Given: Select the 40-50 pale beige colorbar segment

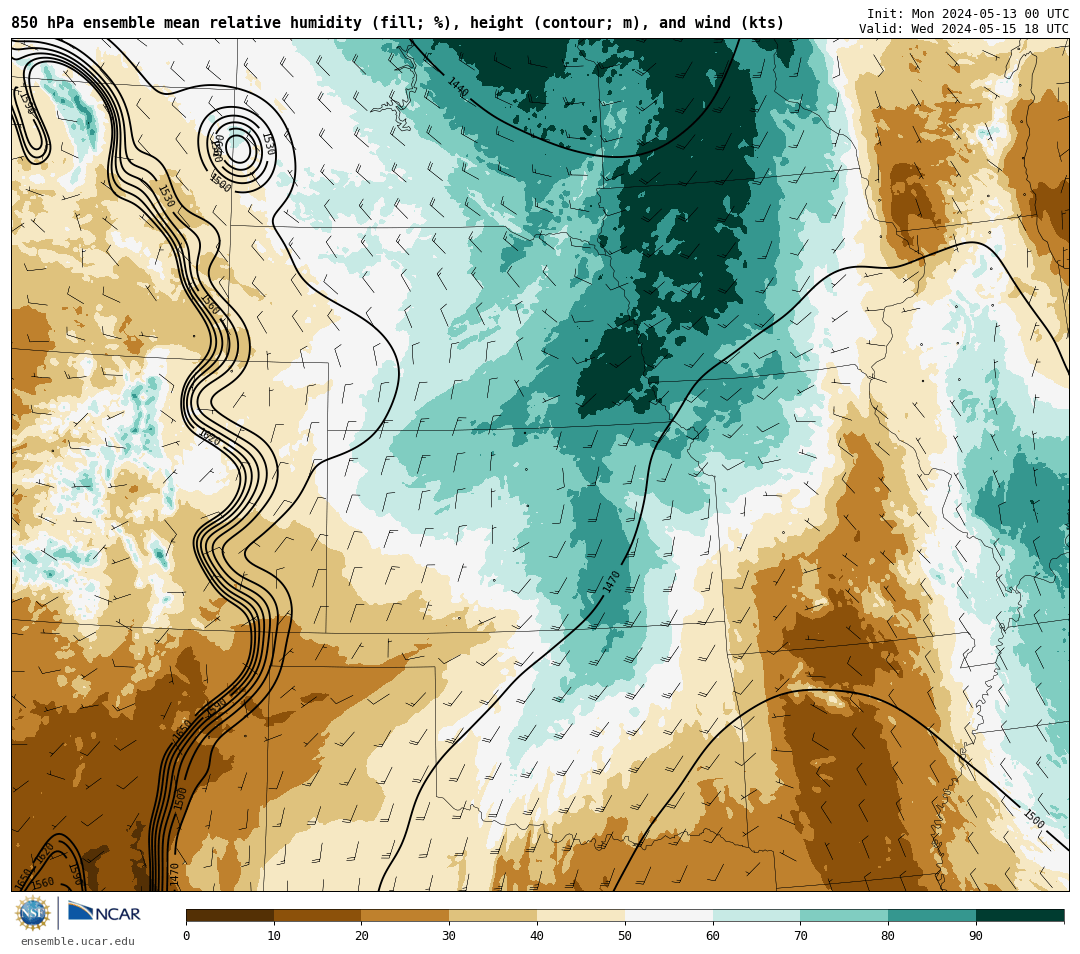Looking at the screenshot, I should pos(581,916).
